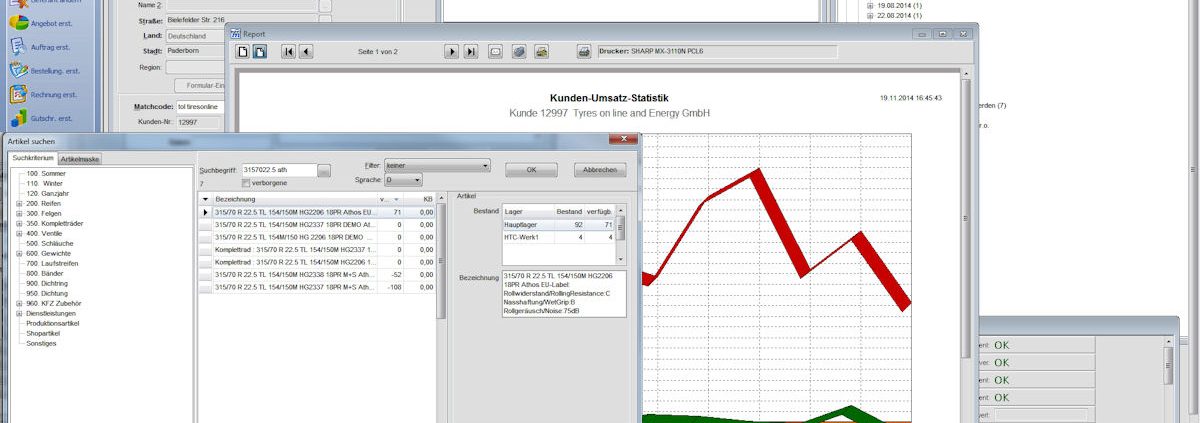Screen dimensions: 1200x423
Task: Expand the 'Dienstleistungen' tree node
Action: tap(20, 313)
